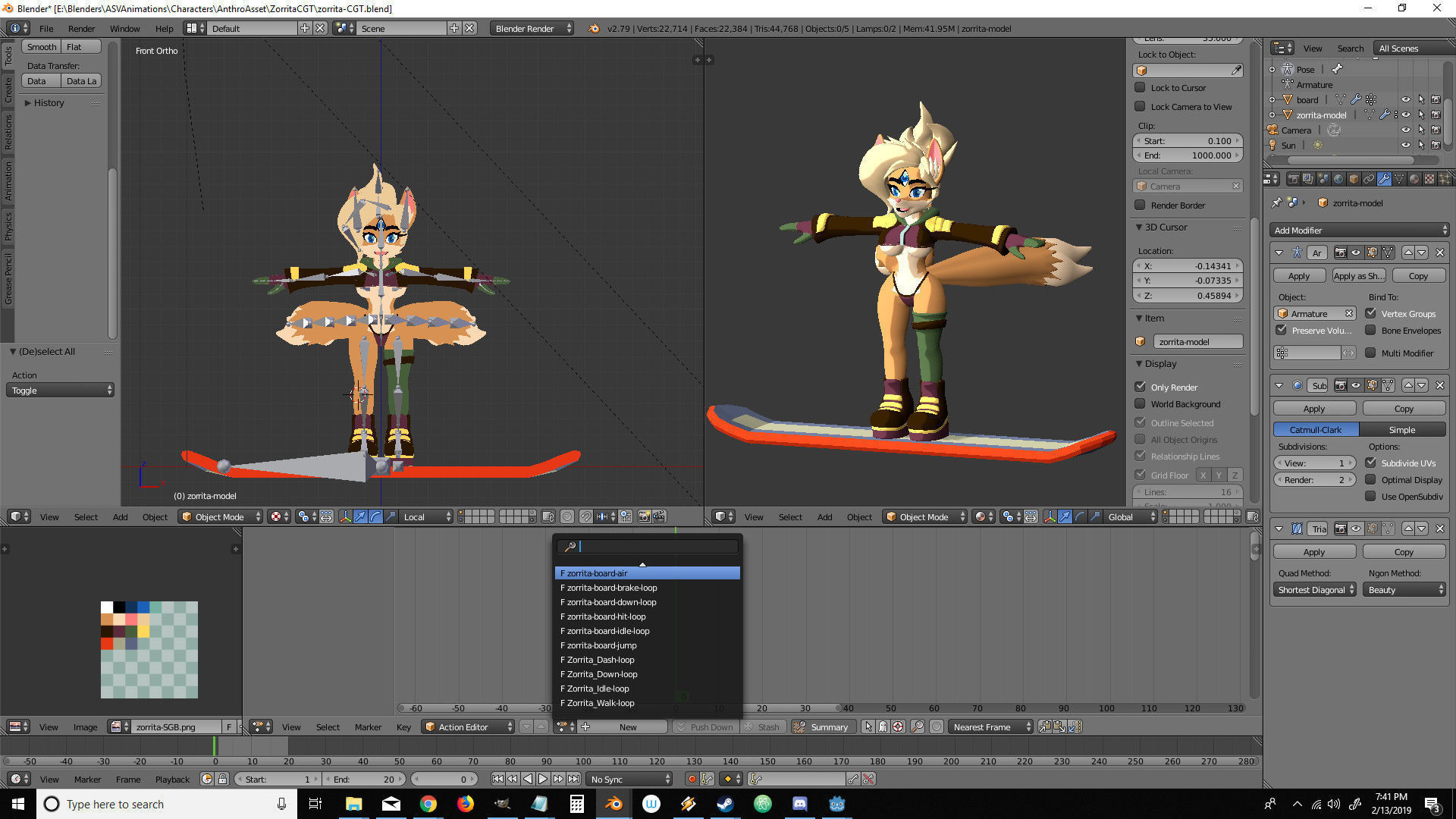This screenshot has width=1456, height=819.
Task: Enable Bone Envelopes checkbox
Action: point(1371,330)
